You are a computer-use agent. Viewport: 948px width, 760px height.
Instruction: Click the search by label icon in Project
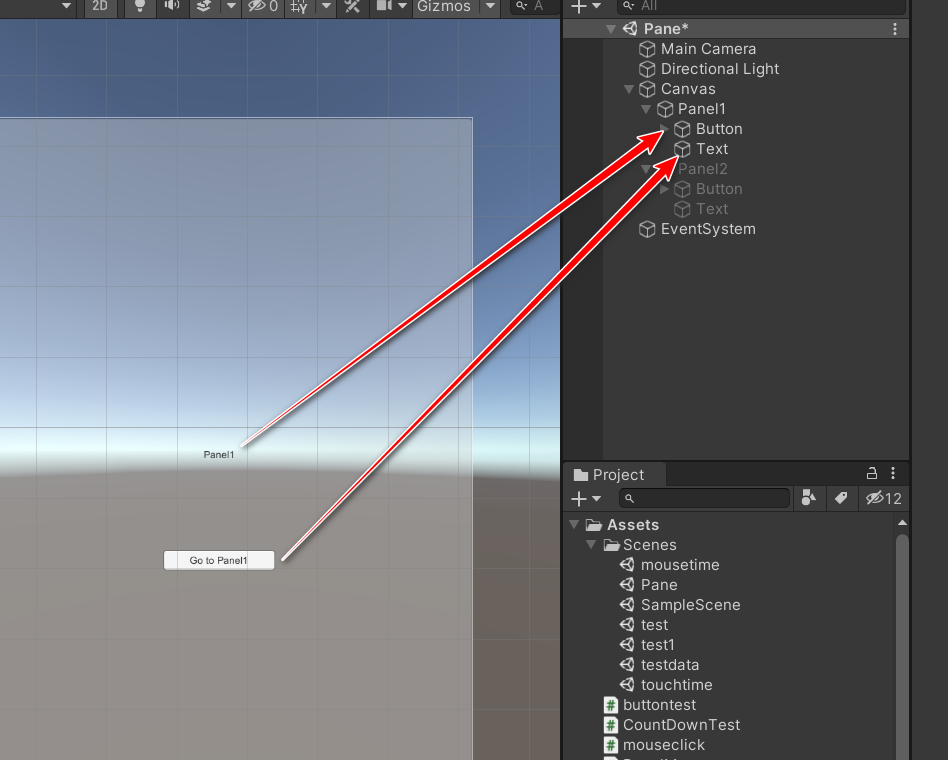[841, 499]
